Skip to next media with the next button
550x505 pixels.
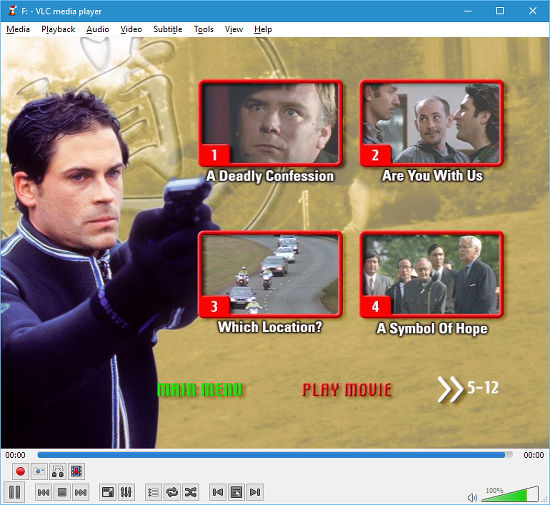point(81,492)
